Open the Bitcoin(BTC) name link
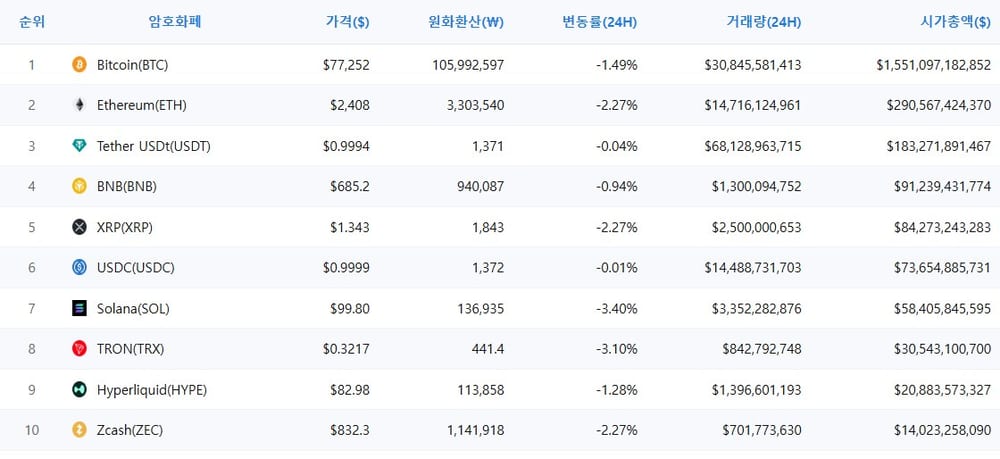This screenshot has height=459, width=1000. pyautogui.click(x=133, y=64)
